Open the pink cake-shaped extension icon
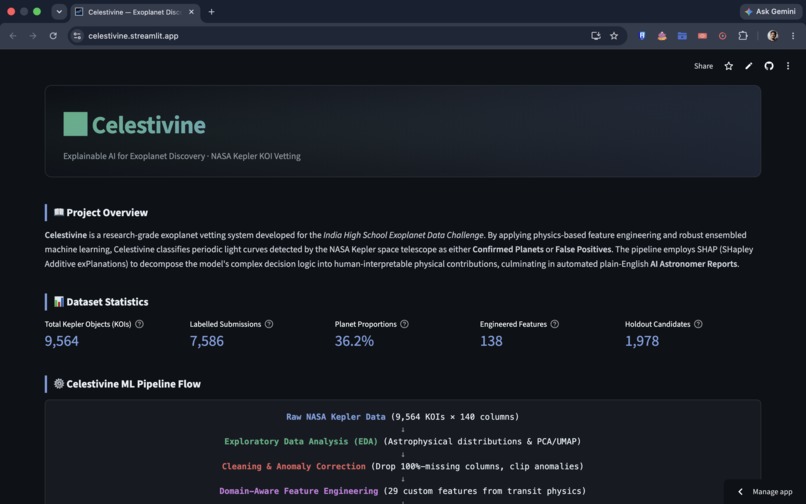Screen dimensions: 806x504 [x=662, y=36]
